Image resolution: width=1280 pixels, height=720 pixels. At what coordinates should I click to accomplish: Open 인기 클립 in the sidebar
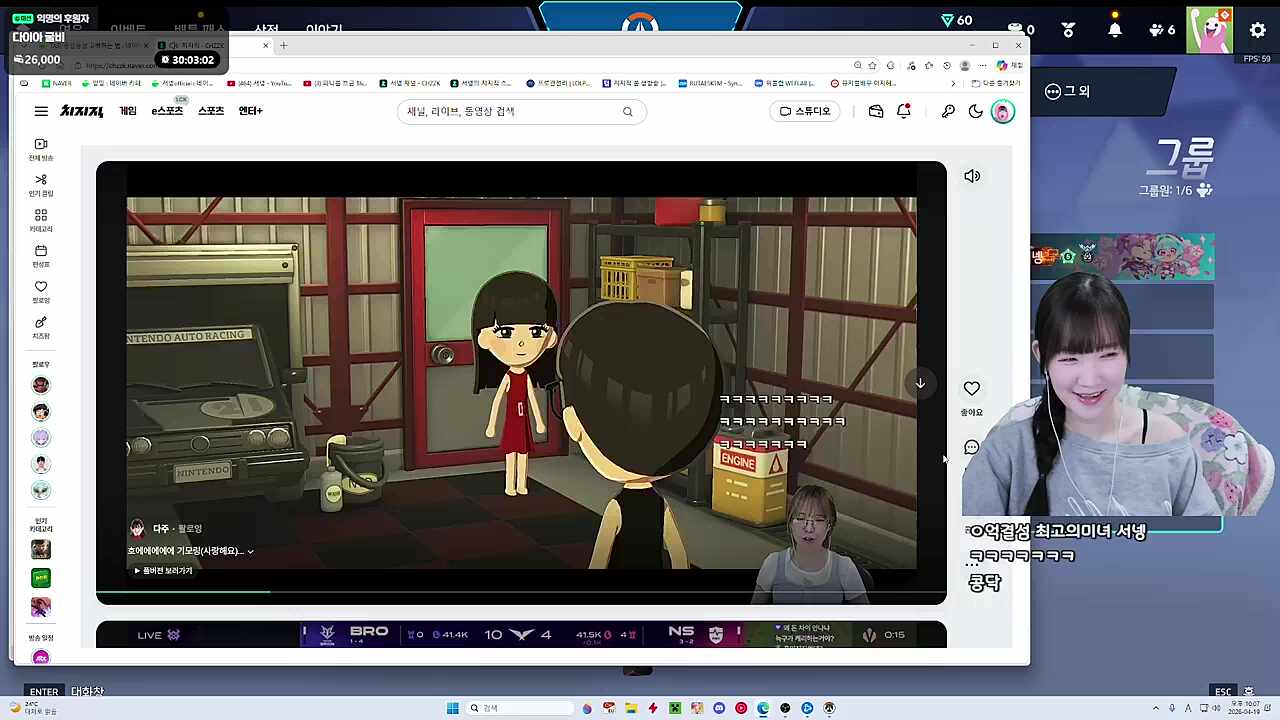[41, 185]
